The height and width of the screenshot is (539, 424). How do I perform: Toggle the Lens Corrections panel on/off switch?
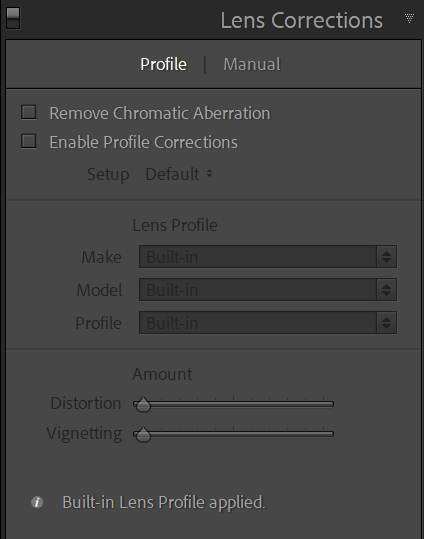[13, 18]
